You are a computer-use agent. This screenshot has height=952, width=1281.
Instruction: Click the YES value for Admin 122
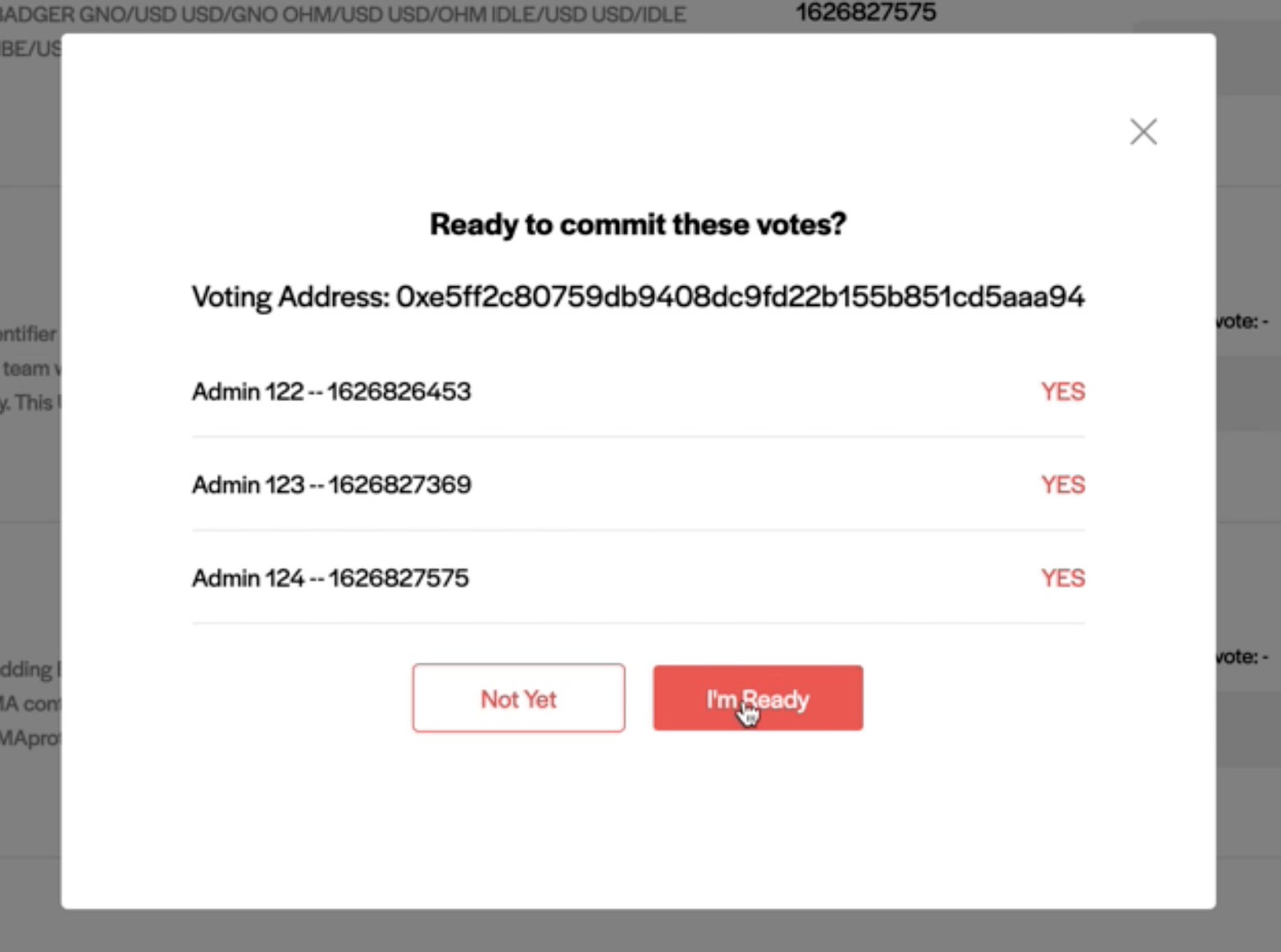(1063, 391)
